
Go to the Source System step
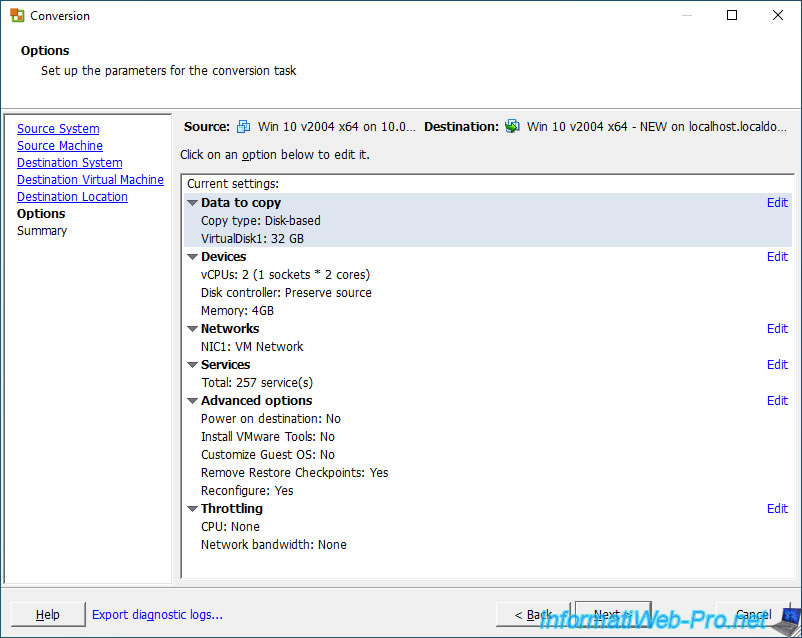coord(58,129)
